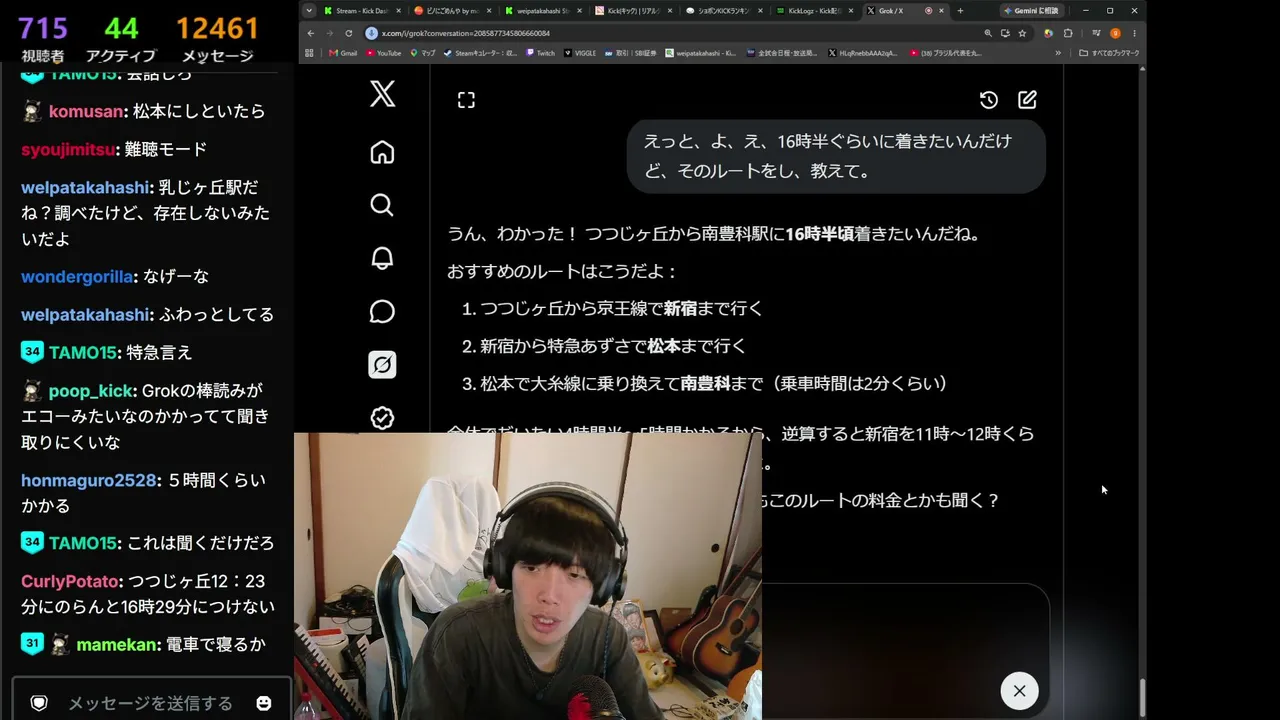The width and height of the screenshot is (1280, 720).
Task: Open すべてのブックマーク folder
Action: pyautogui.click(x=1109, y=53)
